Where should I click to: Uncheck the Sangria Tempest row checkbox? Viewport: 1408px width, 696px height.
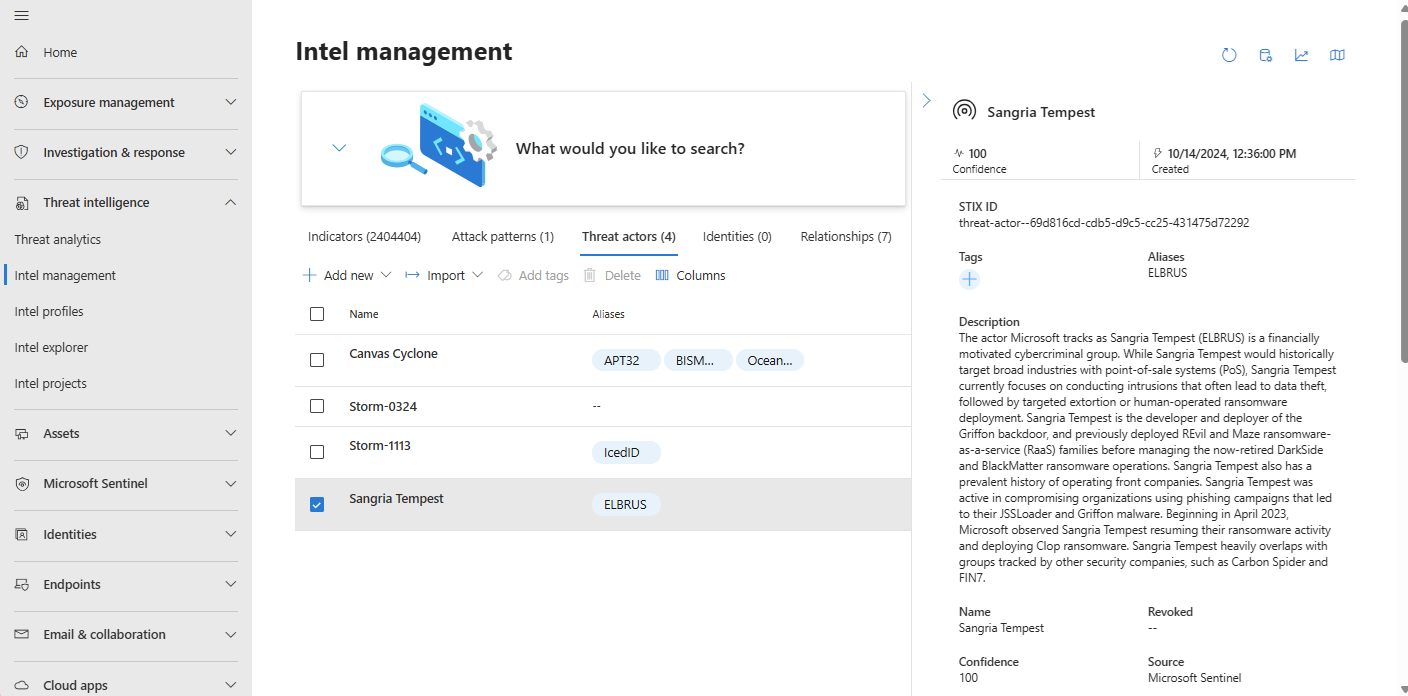tap(317, 505)
